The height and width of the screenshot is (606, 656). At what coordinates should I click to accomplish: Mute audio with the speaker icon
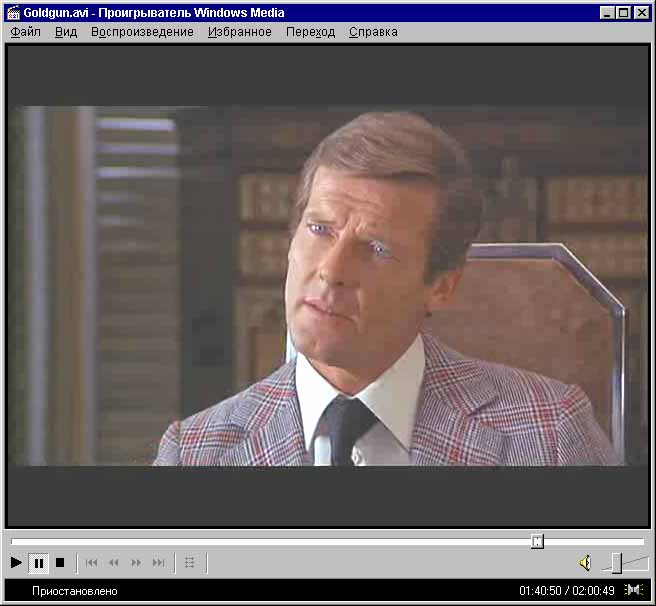585,563
